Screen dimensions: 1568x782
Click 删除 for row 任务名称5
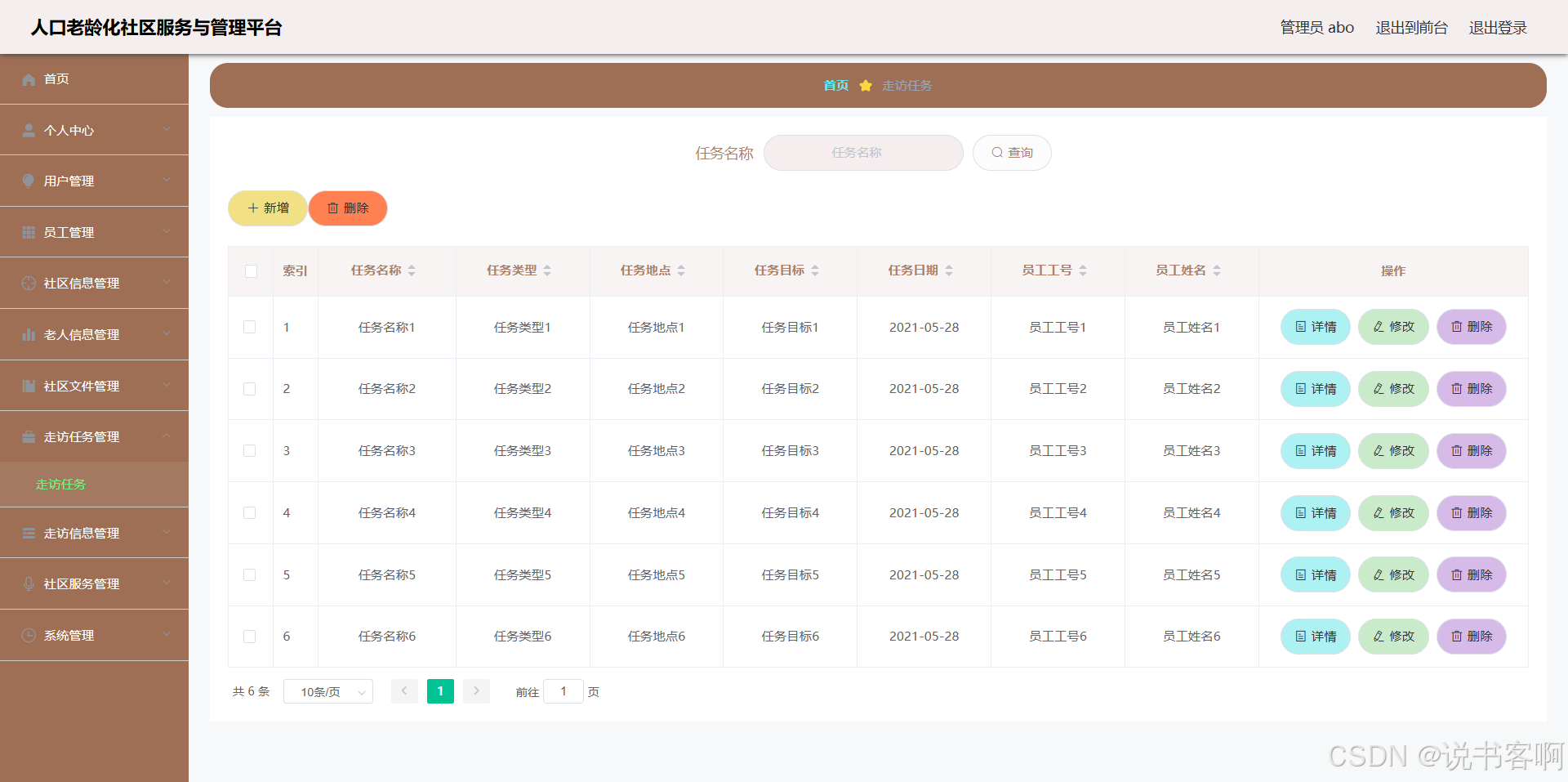click(x=1472, y=575)
